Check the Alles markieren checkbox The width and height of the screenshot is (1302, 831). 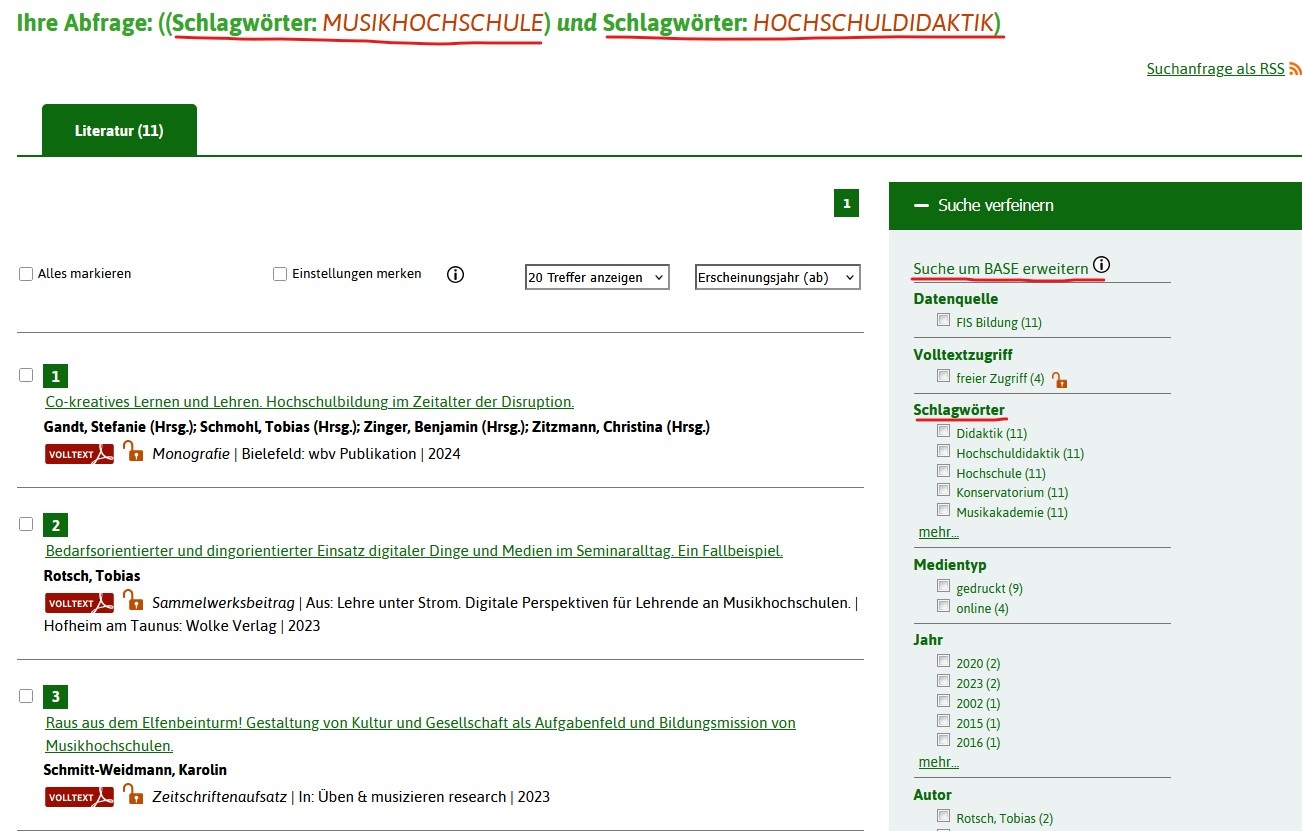27,274
